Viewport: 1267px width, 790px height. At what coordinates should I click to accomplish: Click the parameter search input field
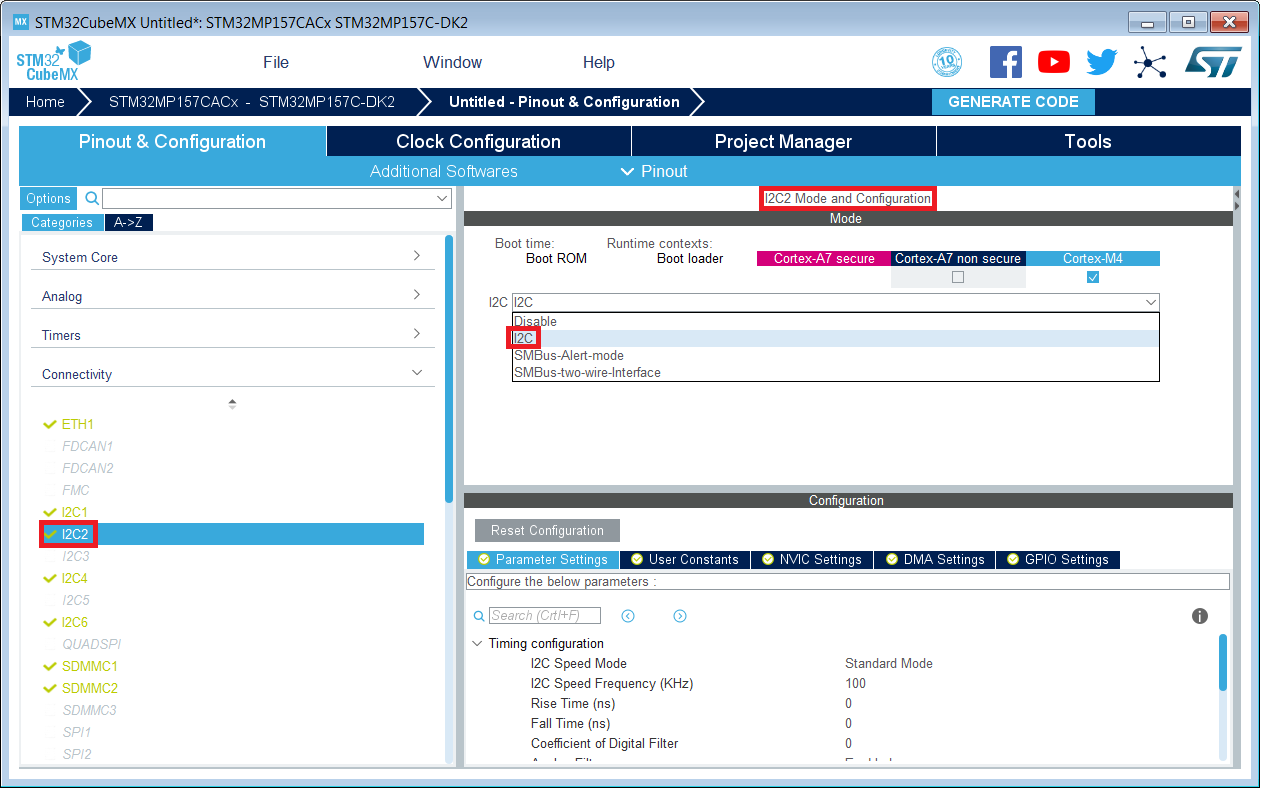click(545, 616)
